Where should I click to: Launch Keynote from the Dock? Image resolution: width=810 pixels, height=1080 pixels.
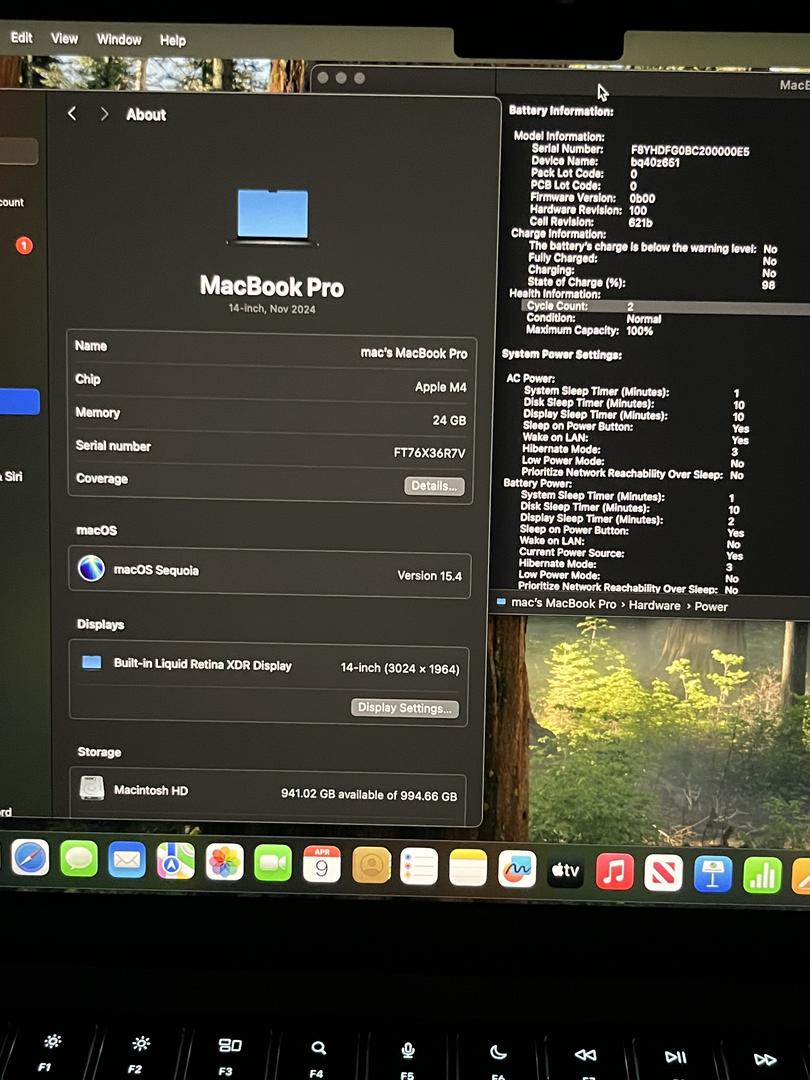pos(713,874)
